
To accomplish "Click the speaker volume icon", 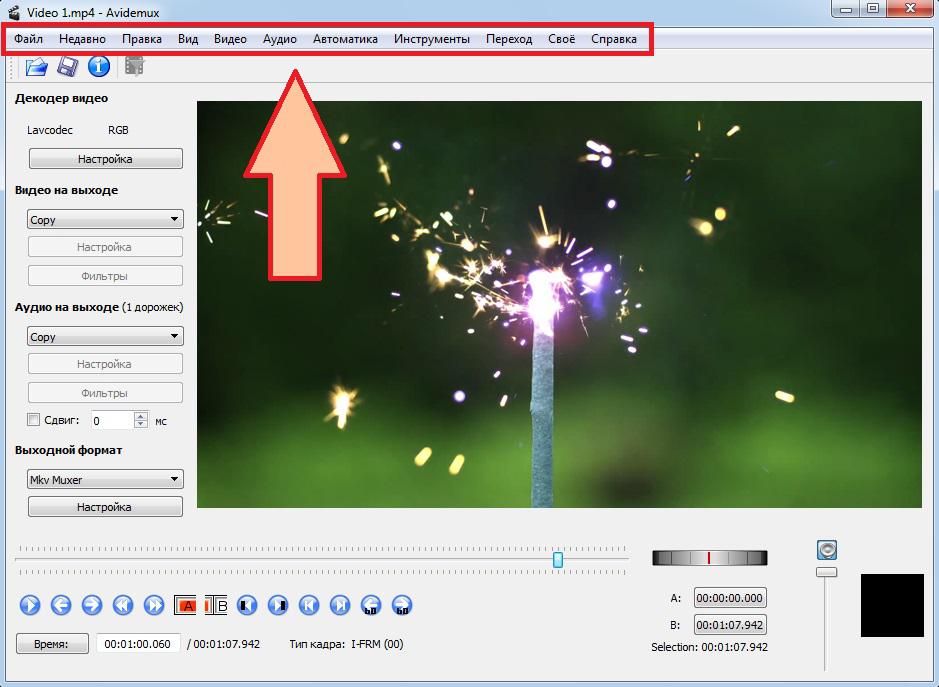I will coord(826,549).
